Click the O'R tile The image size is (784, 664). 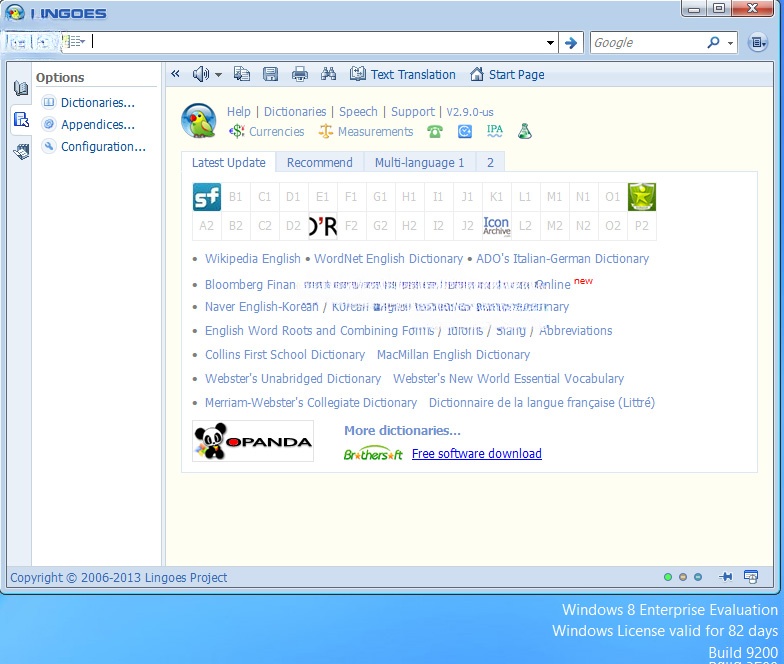pyautogui.click(x=322, y=226)
